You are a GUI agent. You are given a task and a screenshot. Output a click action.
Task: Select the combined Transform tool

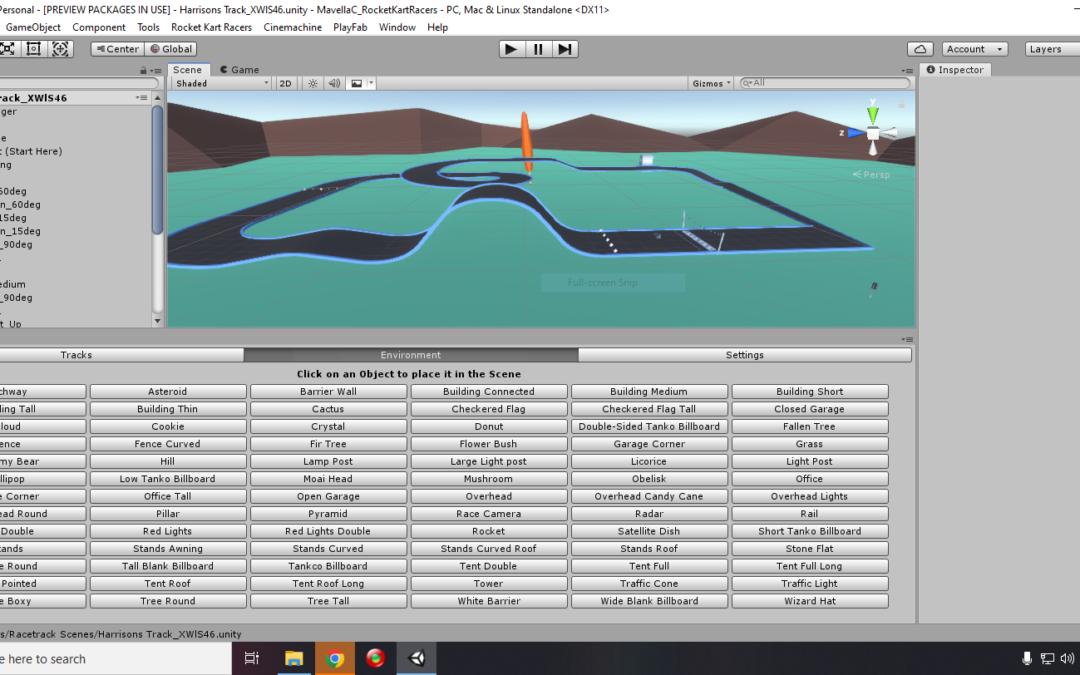pos(60,49)
